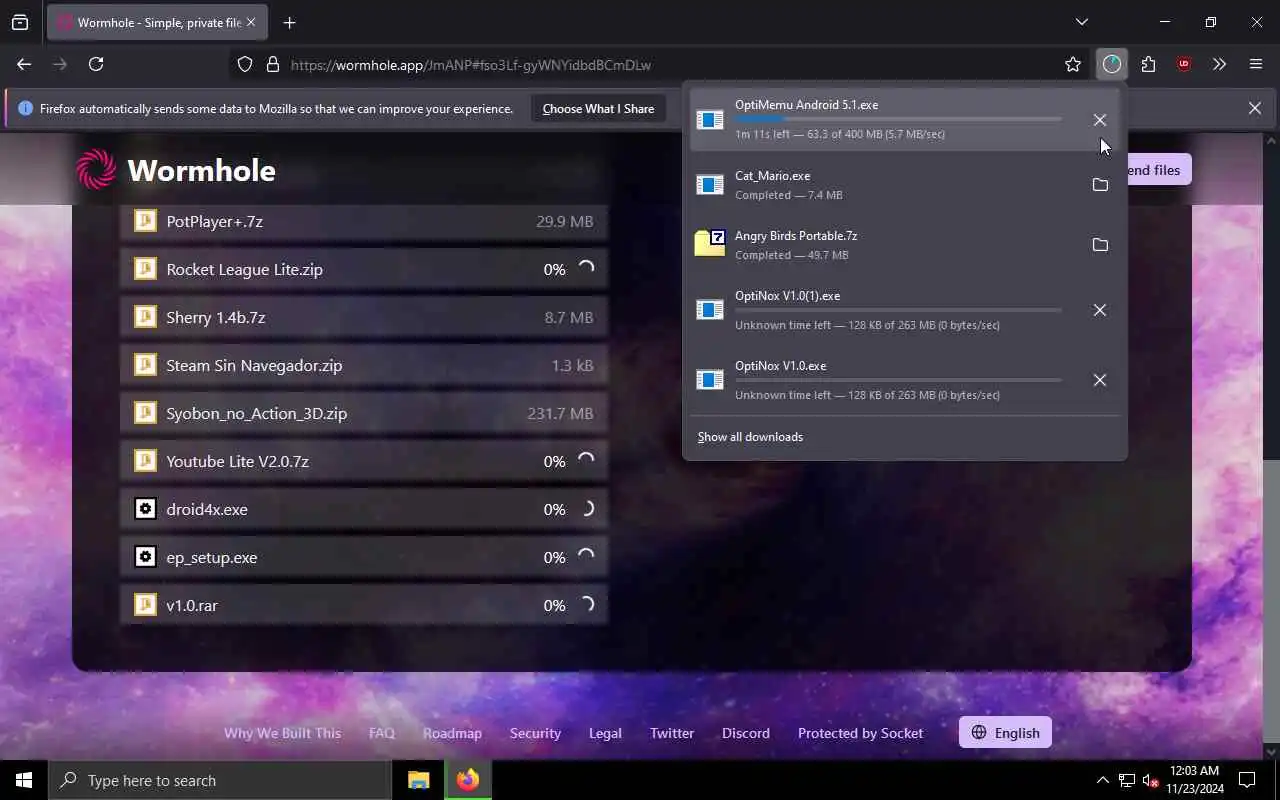The width and height of the screenshot is (1280, 800).
Task: Open a new tab
Action: (289, 22)
